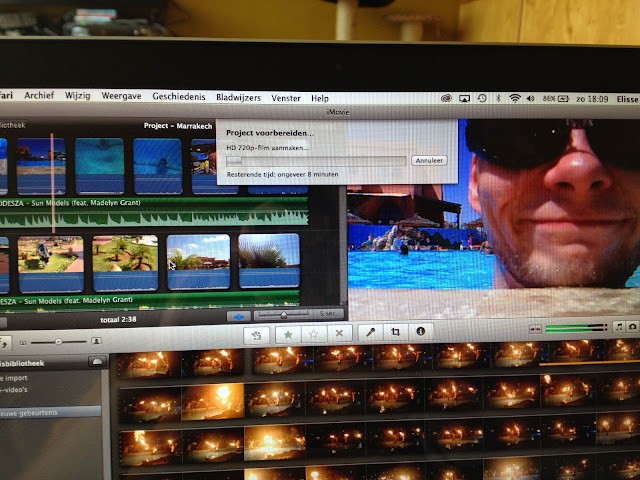Select the underwater pool clip thumbnail
The width and height of the screenshot is (640, 480).
[100, 166]
